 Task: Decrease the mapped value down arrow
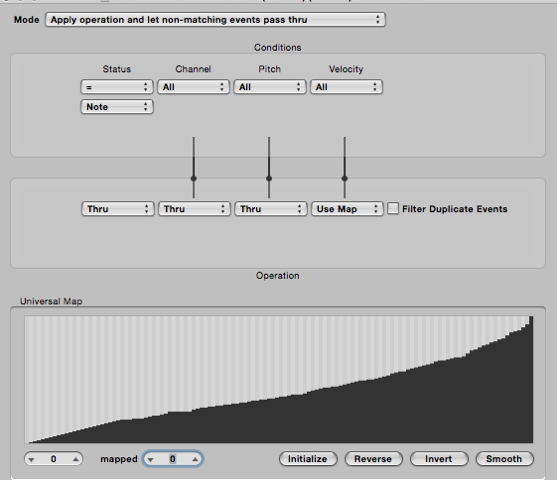pos(151,459)
